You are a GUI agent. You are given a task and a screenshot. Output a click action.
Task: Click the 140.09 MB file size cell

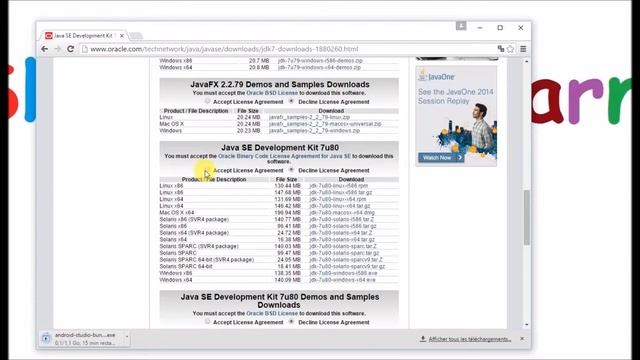click(287, 280)
